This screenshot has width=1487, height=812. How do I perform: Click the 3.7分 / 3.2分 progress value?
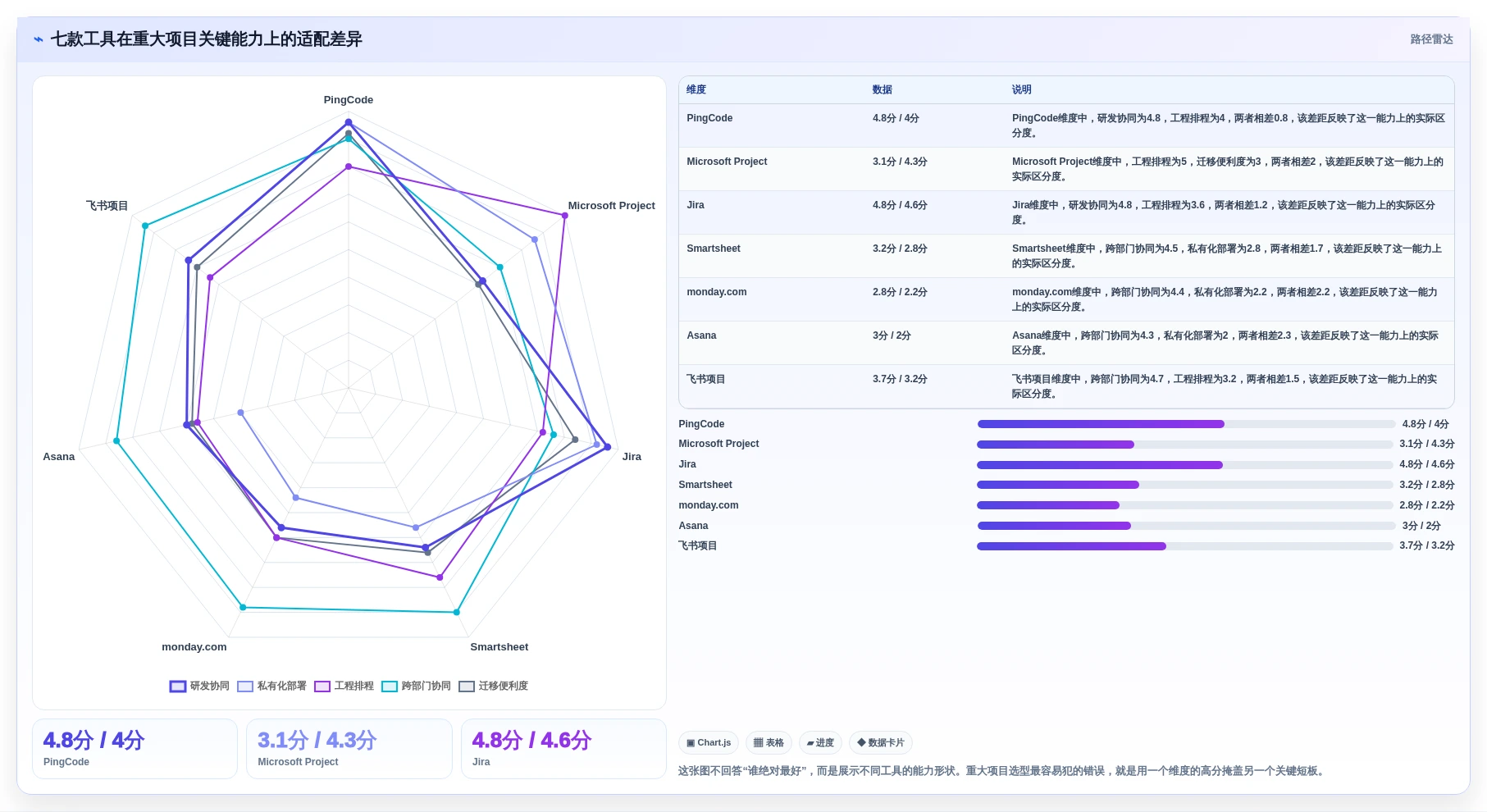[x=1427, y=546]
